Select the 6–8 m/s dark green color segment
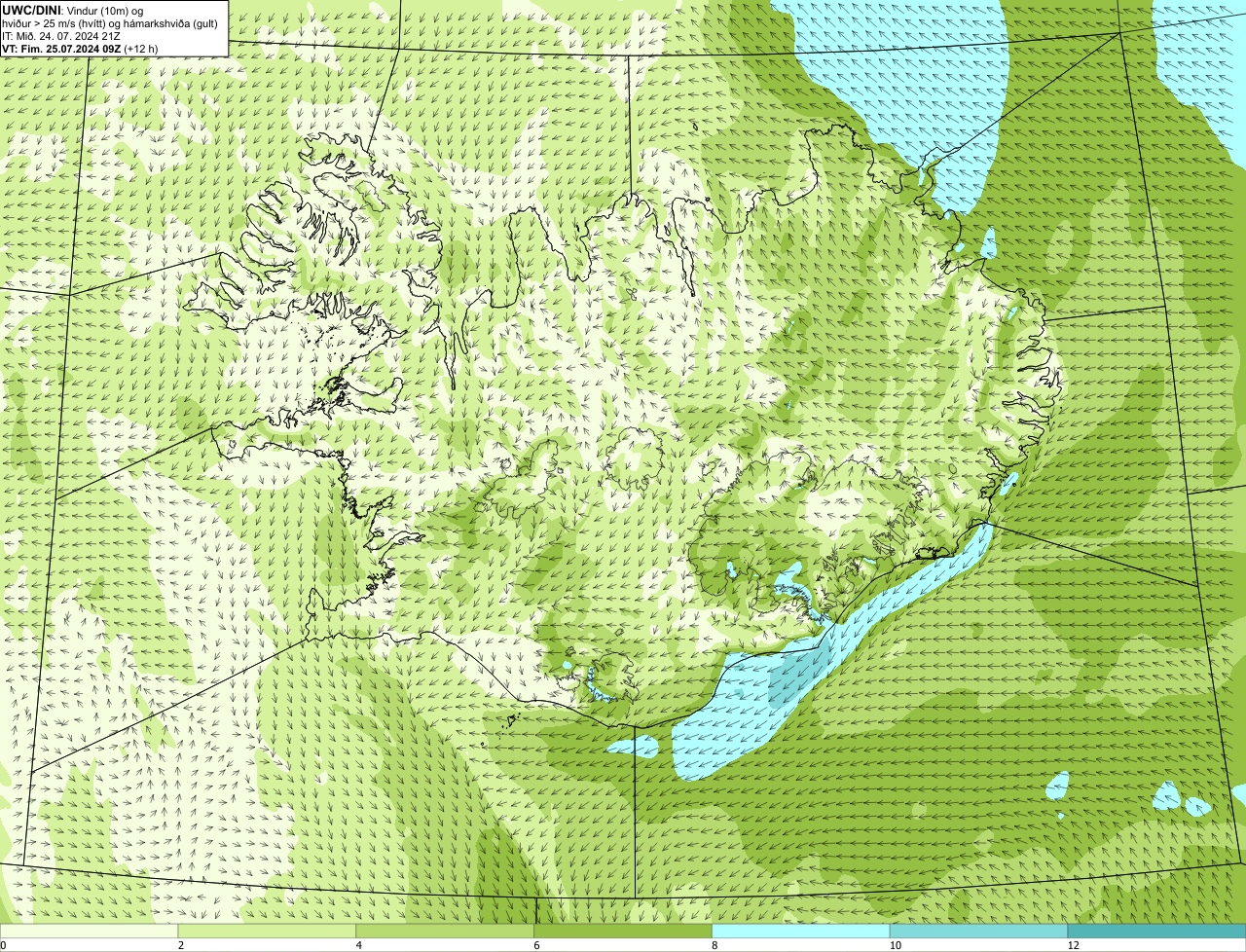 pyautogui.click(x=623, y=932)
